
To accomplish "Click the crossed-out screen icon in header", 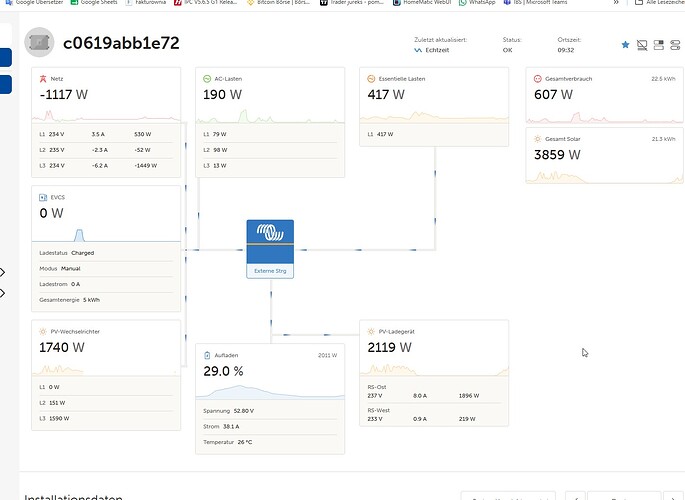I will coord(642,45).
